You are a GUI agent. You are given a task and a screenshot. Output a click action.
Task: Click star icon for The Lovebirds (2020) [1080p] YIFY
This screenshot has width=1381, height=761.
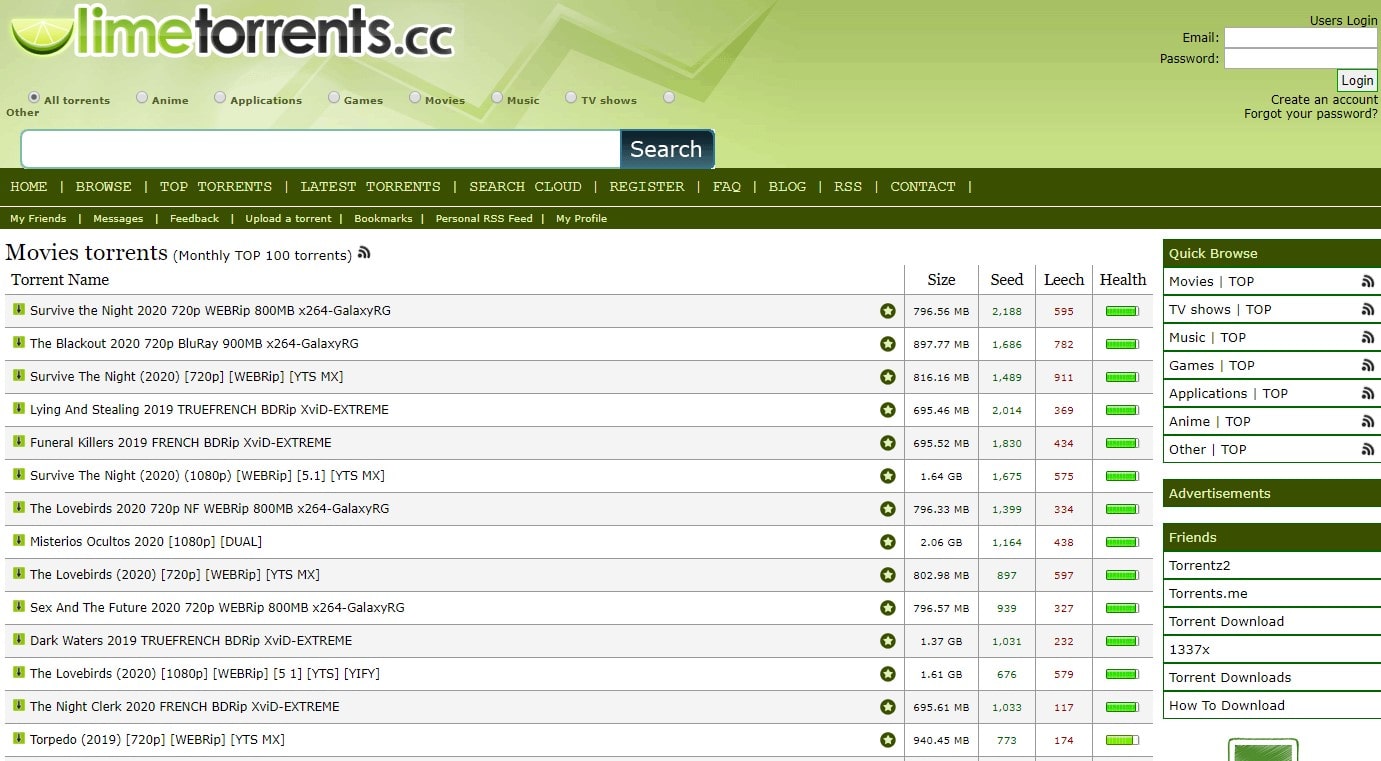(x=887, y=674)
